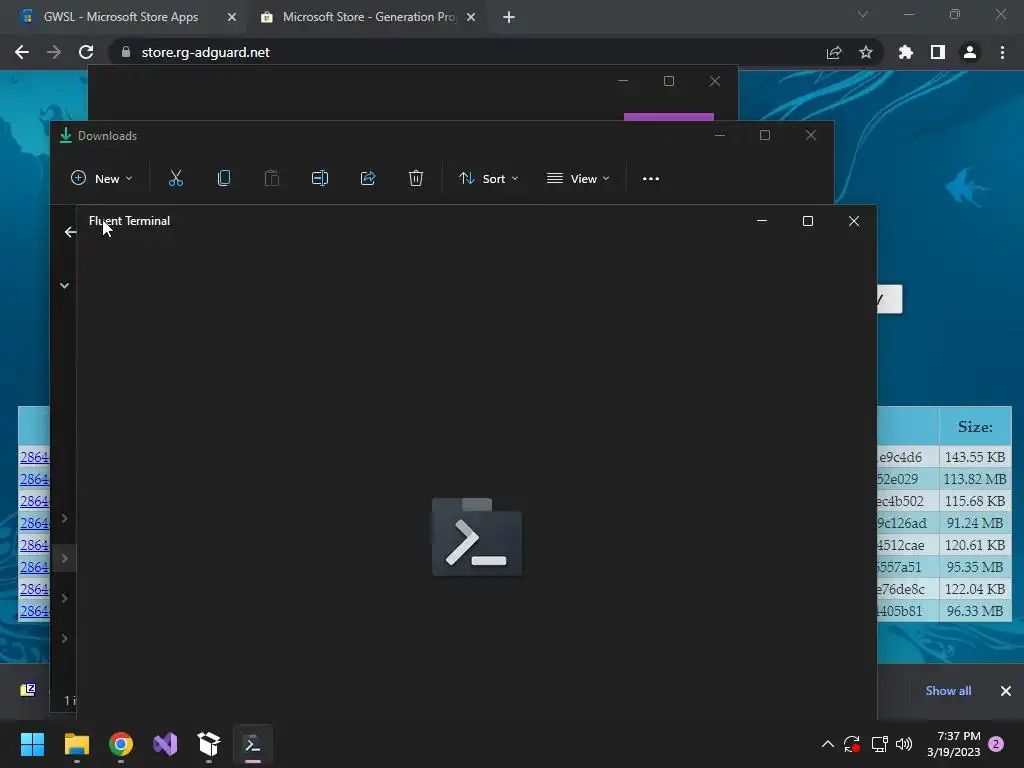Click the Size: column header

coord(975,426)
